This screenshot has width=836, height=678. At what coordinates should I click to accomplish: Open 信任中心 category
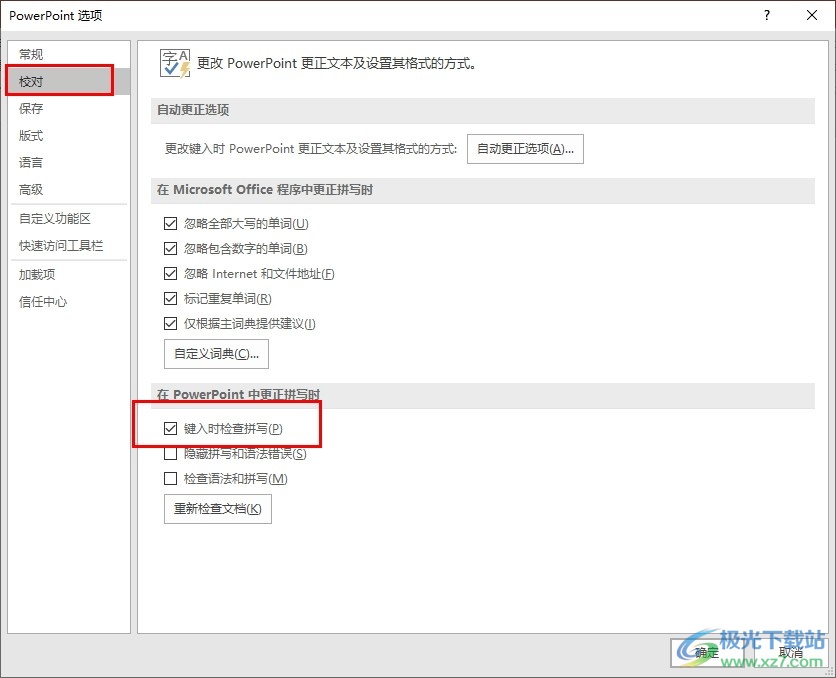(x=43, y=301)
